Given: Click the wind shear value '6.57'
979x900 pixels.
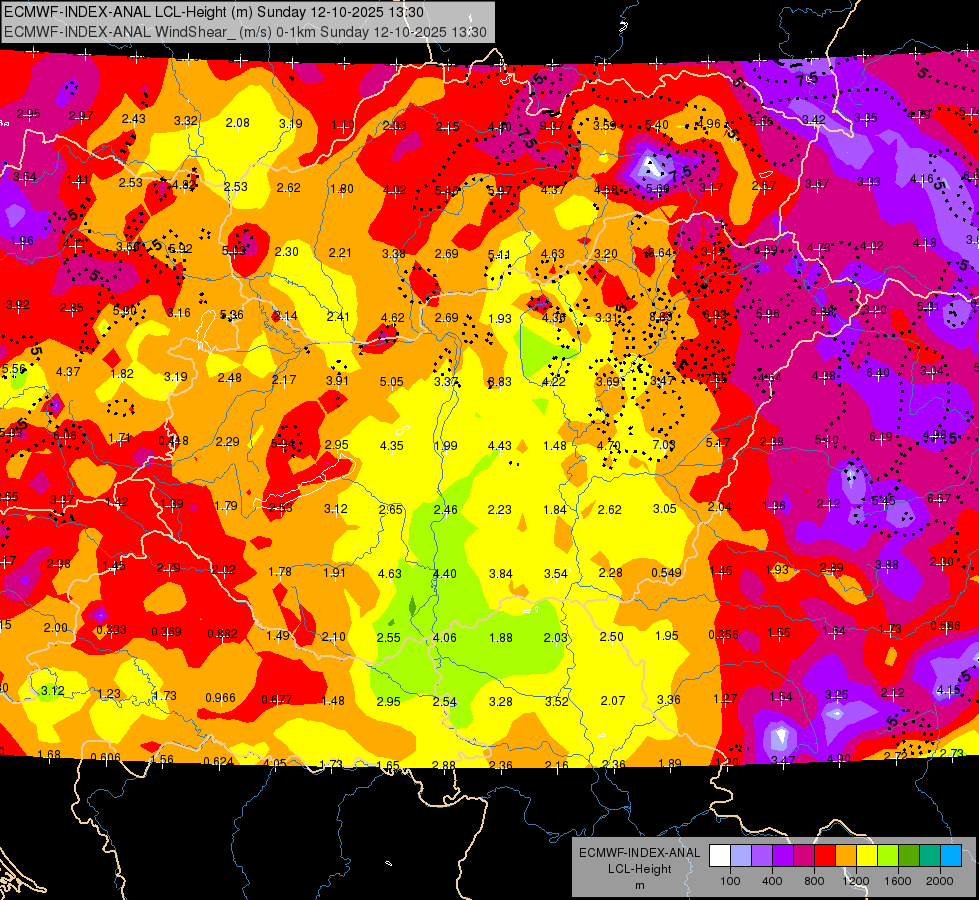Looking at the screenshot, I should coord(939,498).
